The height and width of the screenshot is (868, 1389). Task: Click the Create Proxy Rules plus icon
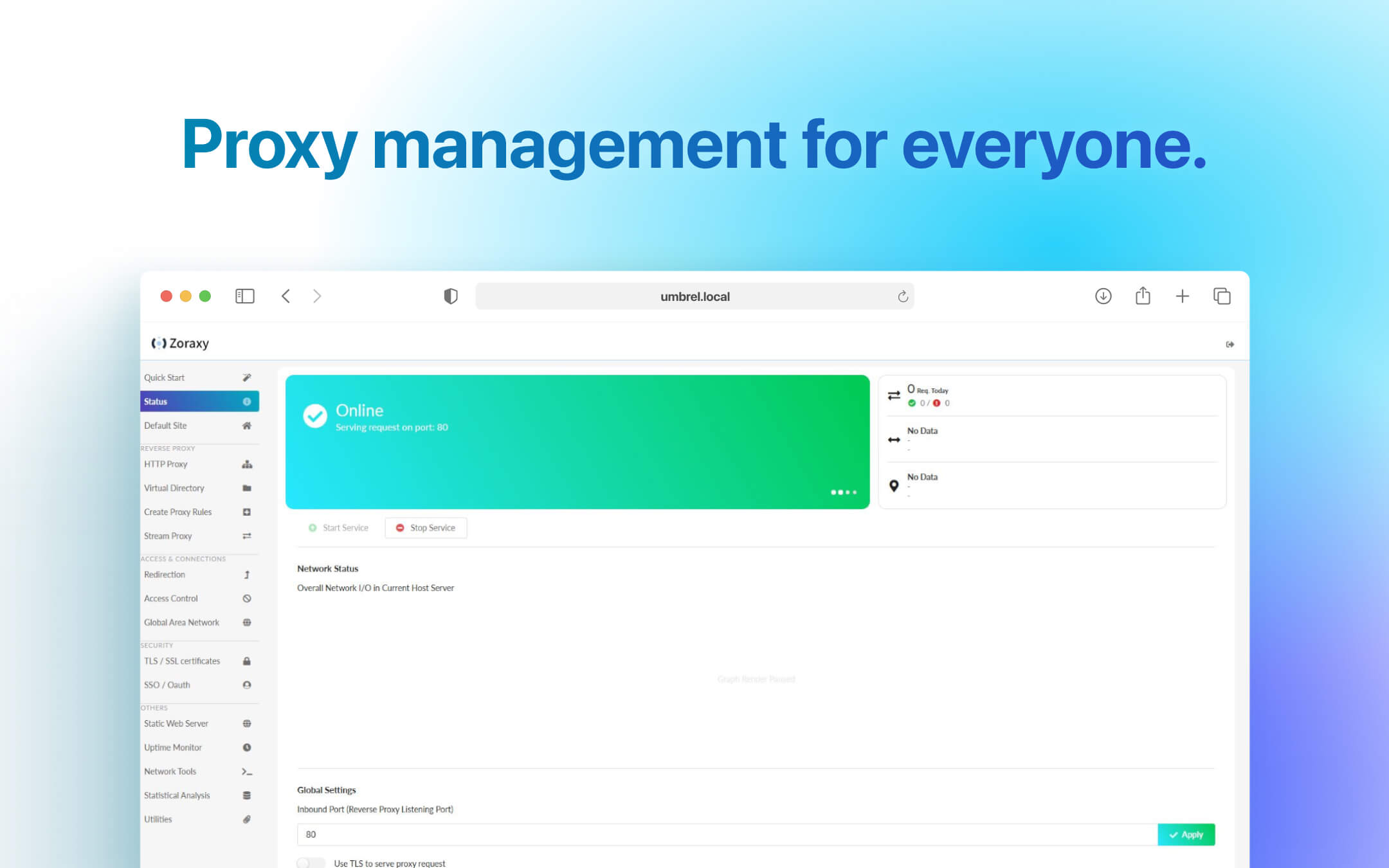[x=246, y=512]
